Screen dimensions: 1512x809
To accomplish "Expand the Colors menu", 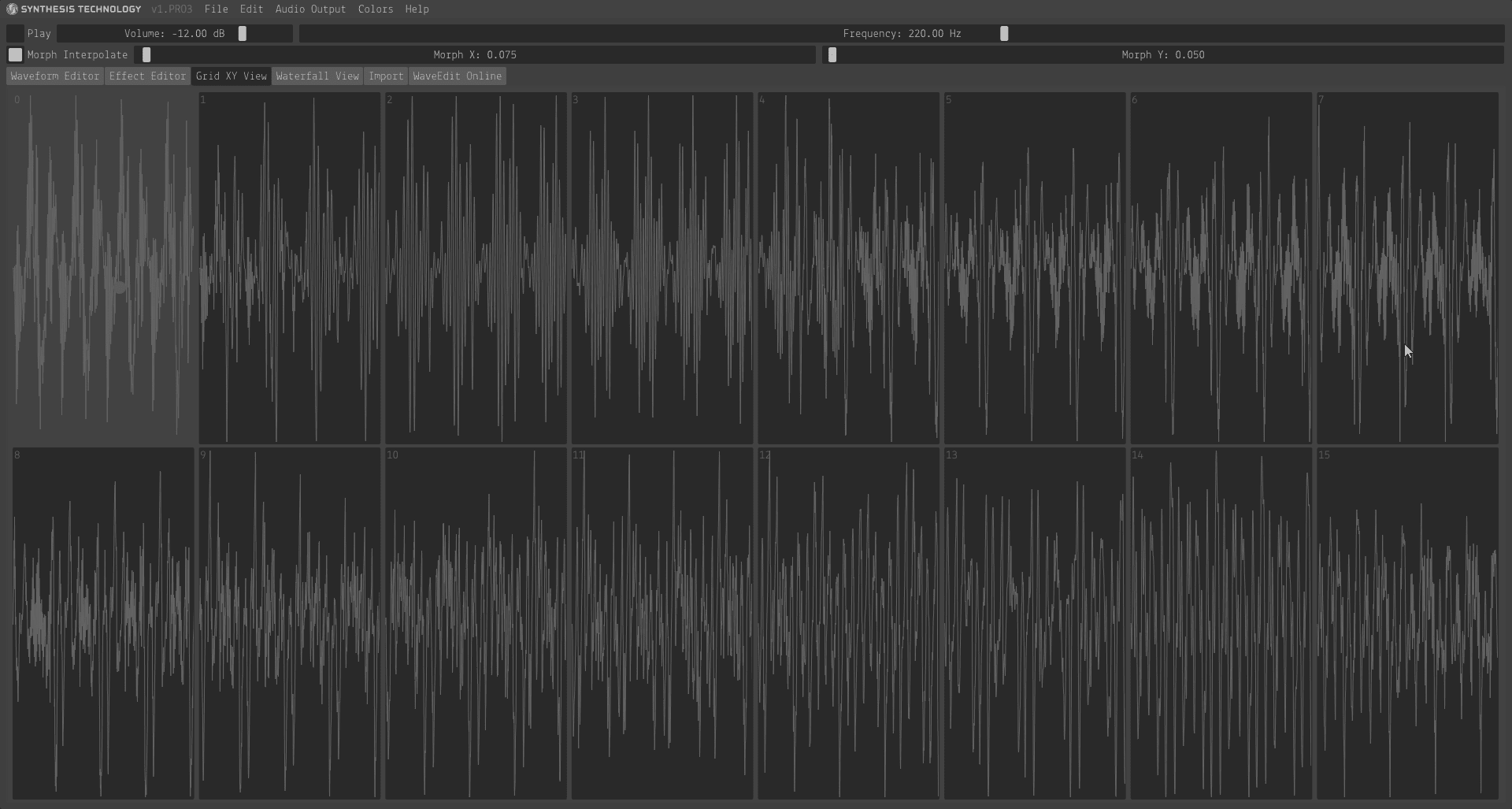I will pos(375,9).
